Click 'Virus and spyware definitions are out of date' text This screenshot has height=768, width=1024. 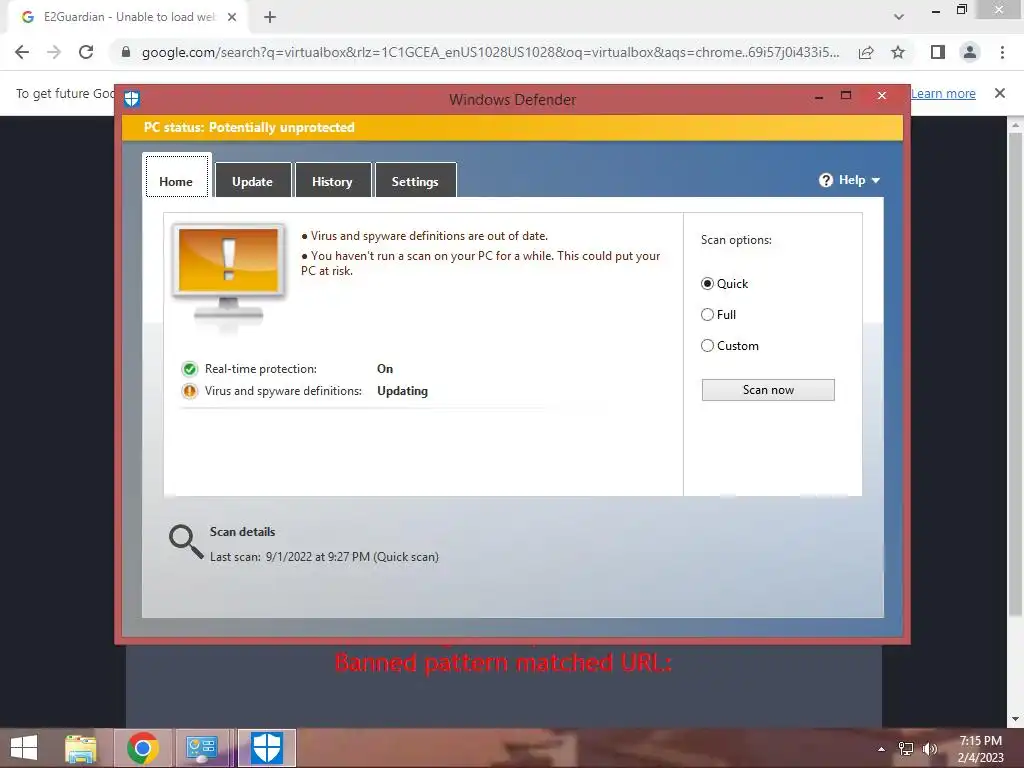[429, 236]
